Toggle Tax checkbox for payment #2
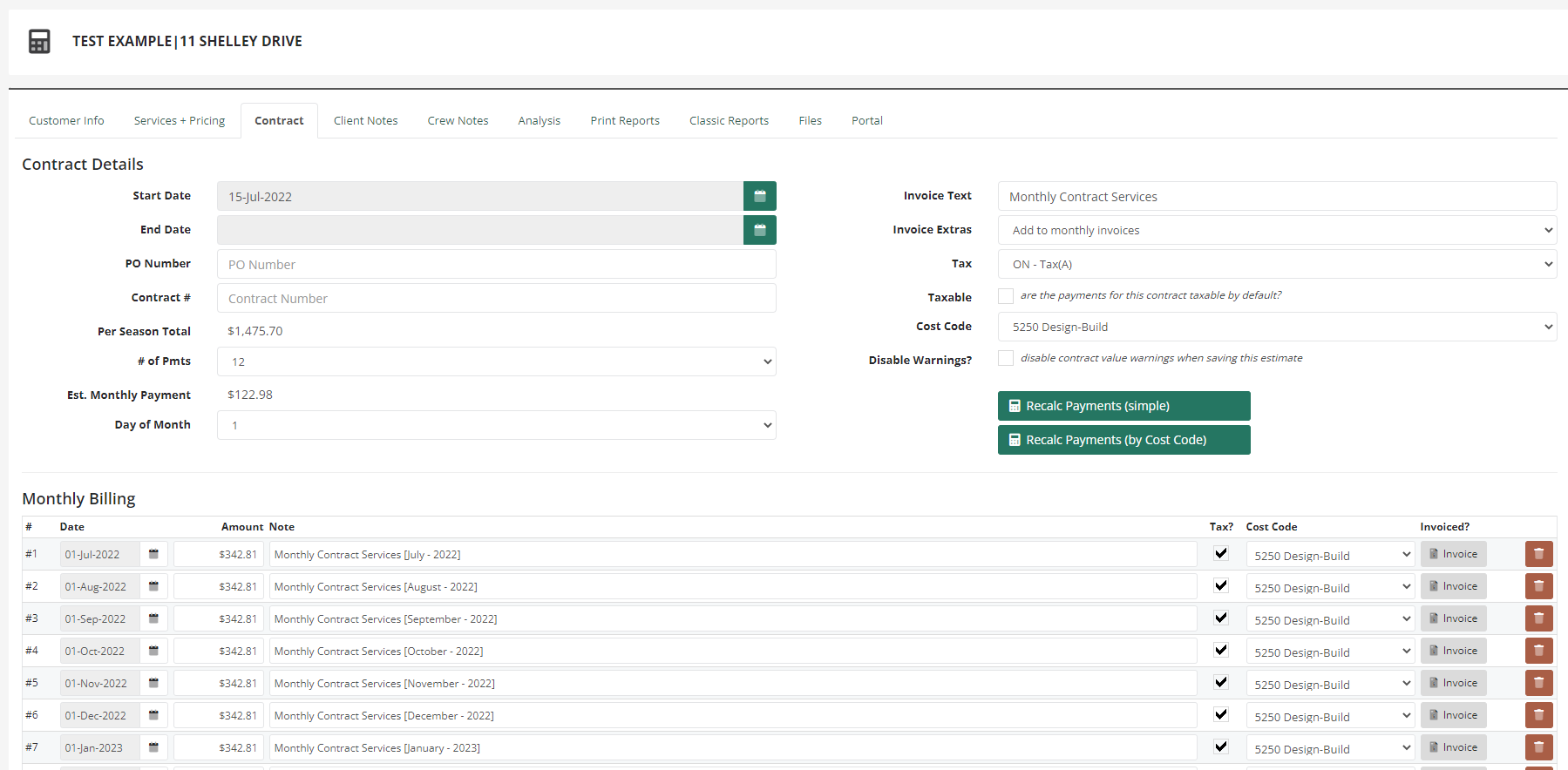This screenshot has height=770, width=1568. (x=1221, y=585)
